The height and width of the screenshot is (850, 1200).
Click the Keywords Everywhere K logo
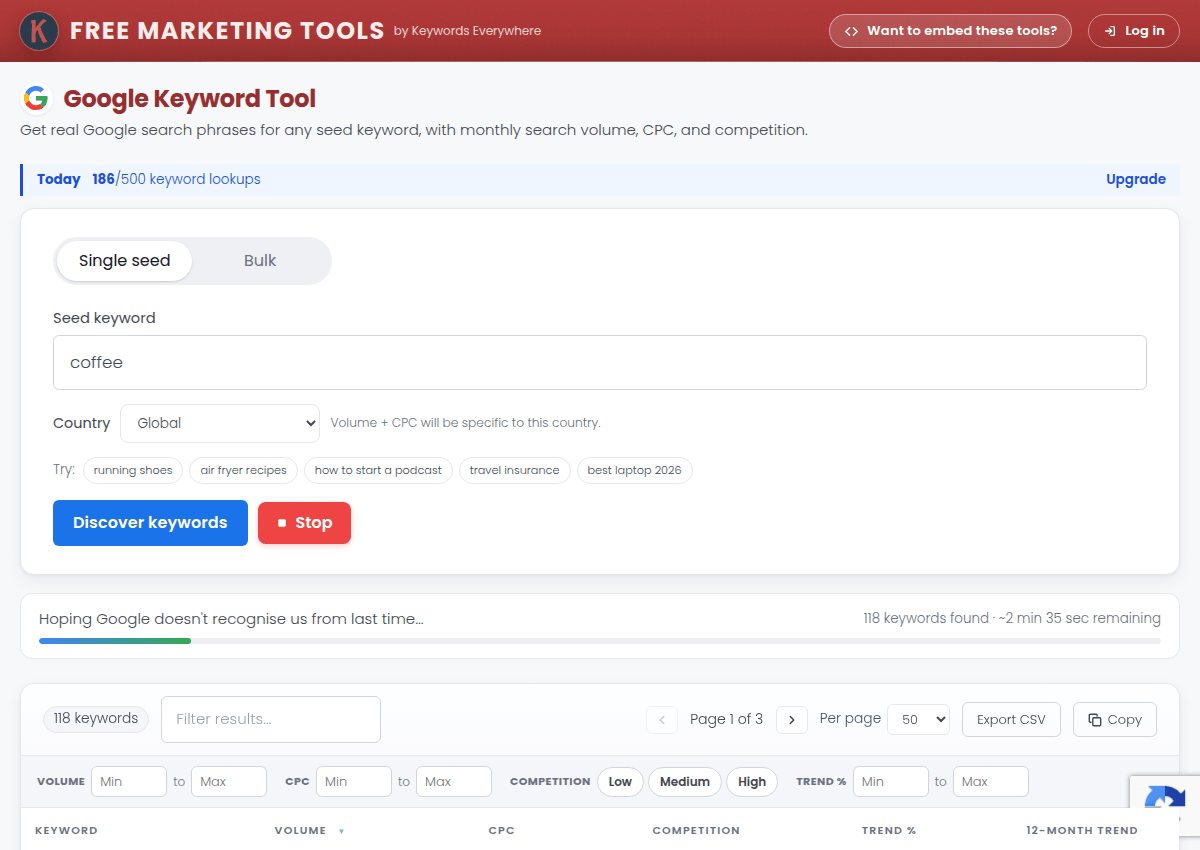[39, 31]
